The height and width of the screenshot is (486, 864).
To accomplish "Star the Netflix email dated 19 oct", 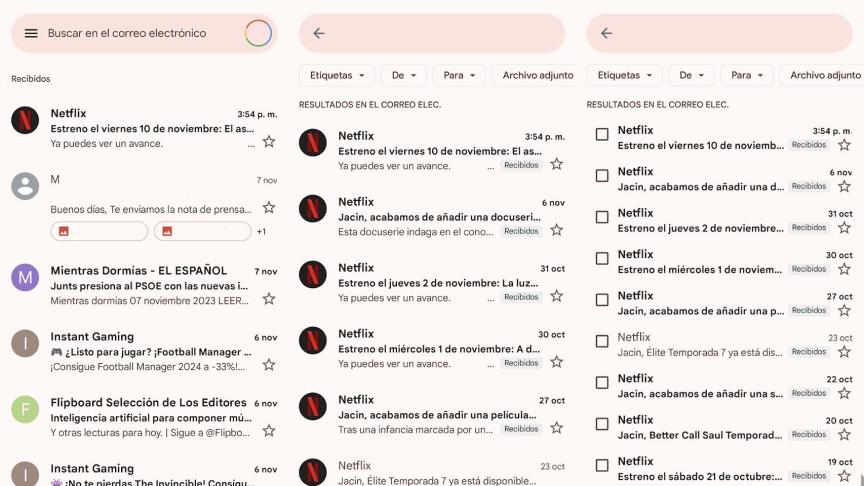I will pos(844,476).
